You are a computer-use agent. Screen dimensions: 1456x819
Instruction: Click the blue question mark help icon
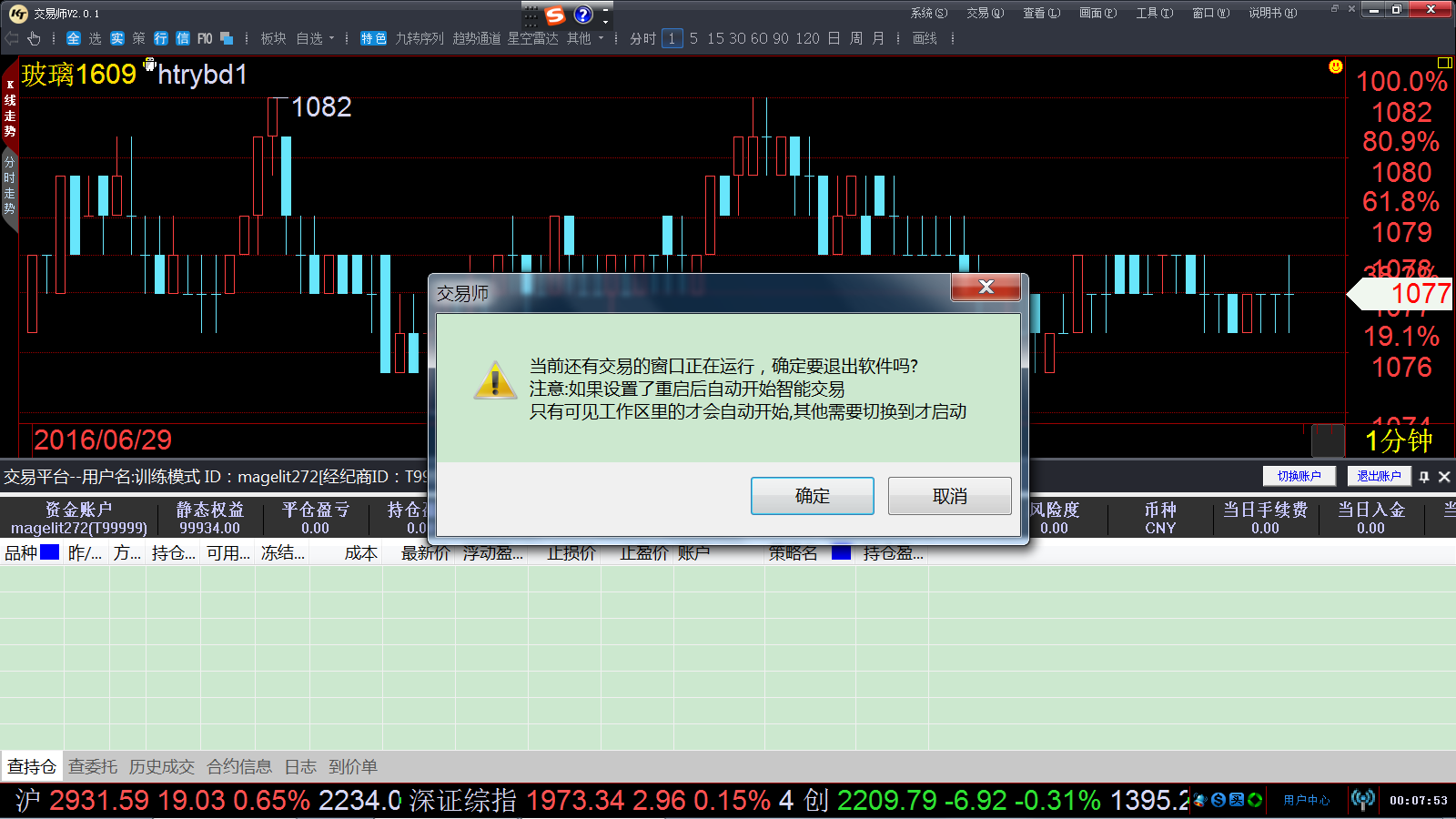pyautogui.click(x=583, y=15)
